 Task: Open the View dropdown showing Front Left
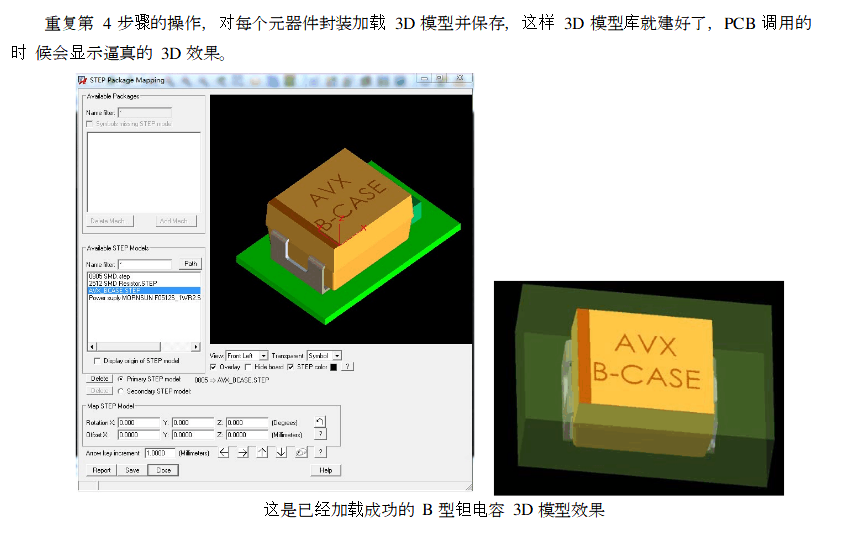(x=246, y=355)
